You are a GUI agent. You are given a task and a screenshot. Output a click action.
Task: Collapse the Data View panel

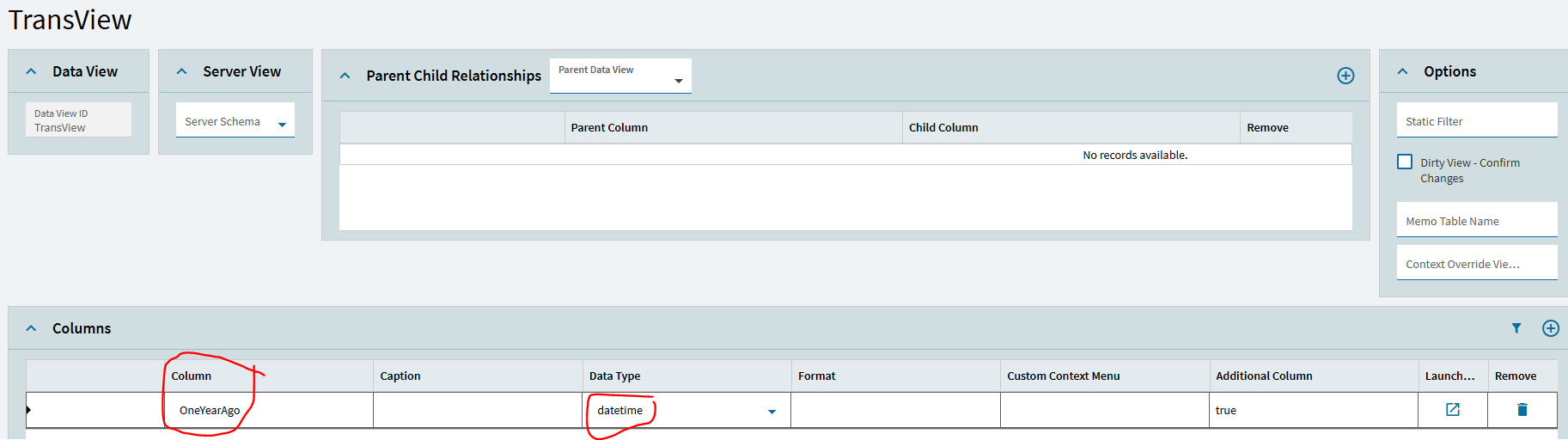click(31, 71)
